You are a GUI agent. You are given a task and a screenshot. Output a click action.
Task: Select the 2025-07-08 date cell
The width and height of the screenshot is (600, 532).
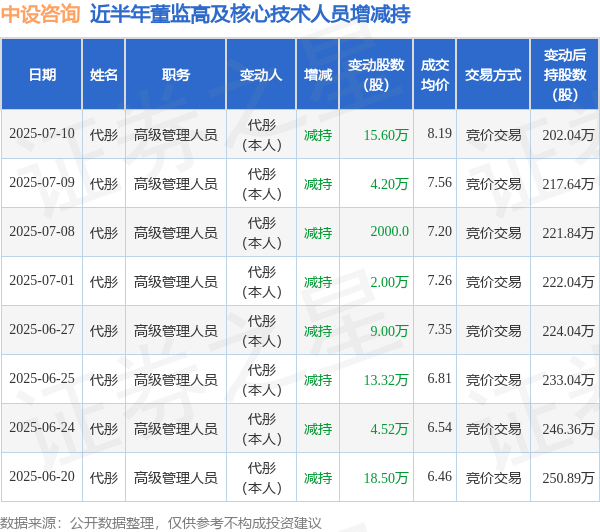[42, 232]
